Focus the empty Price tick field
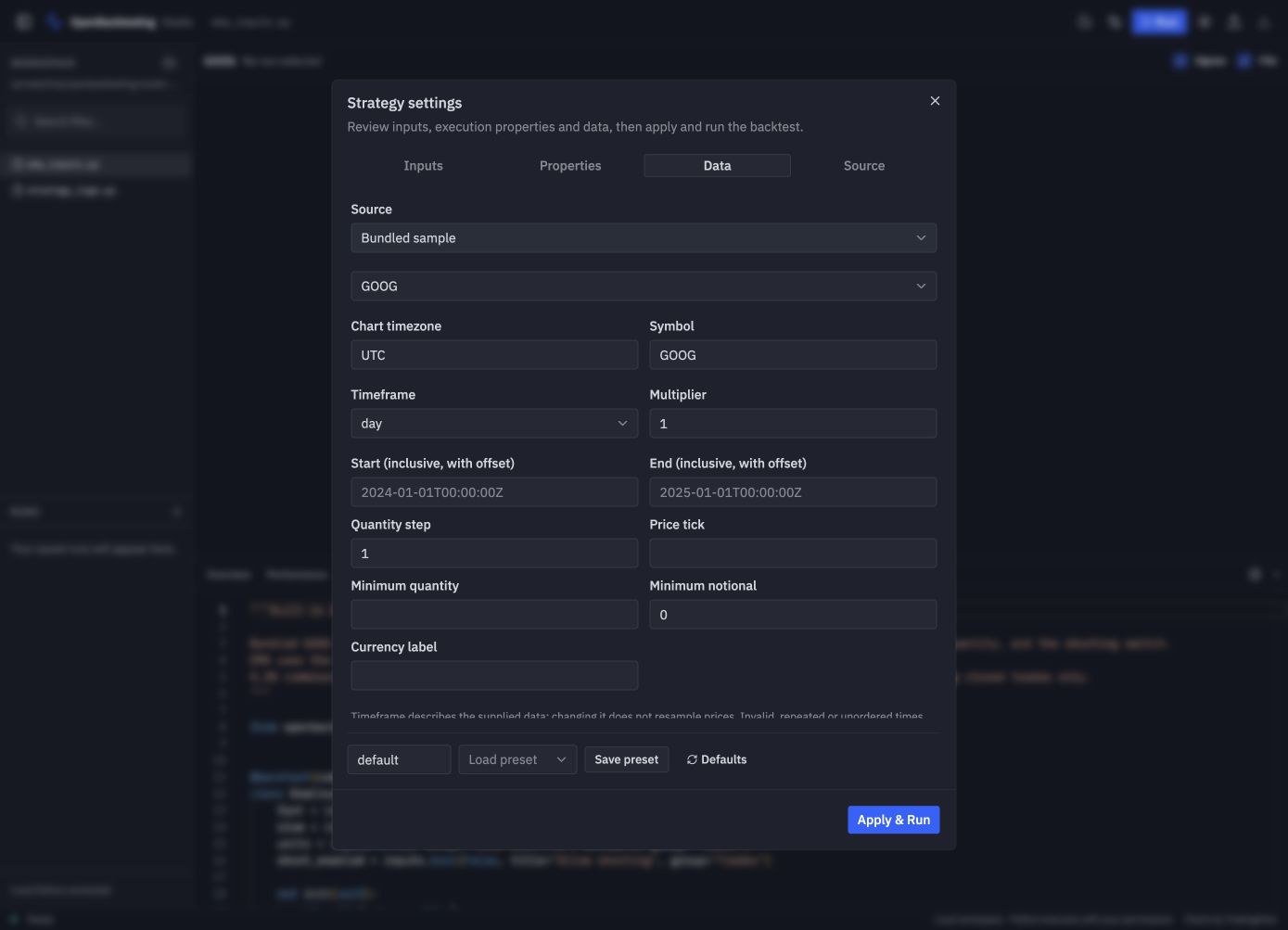The image size is (1288, 930). click(793, 554)
